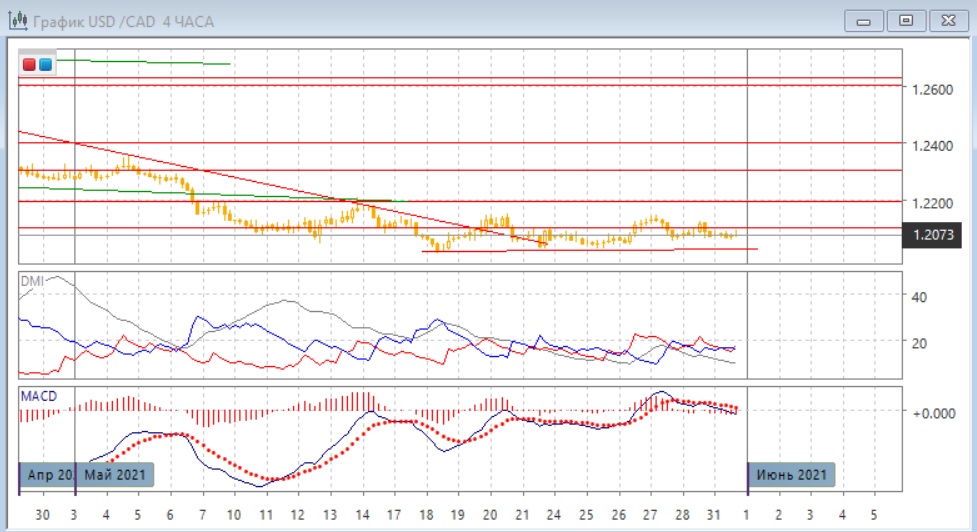Click date label 12 on time axis
Image resolution: width=977 pixels, height=532 pixels.
[x=297, y=515]
